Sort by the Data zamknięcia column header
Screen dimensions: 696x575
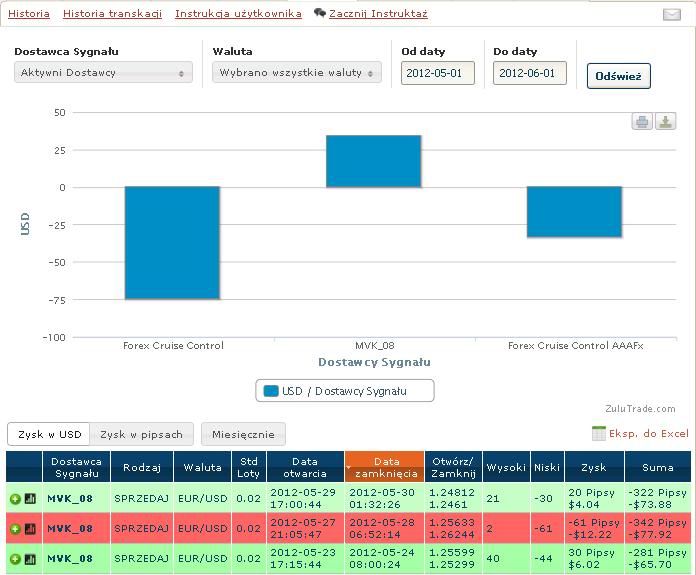coord(384,467)
